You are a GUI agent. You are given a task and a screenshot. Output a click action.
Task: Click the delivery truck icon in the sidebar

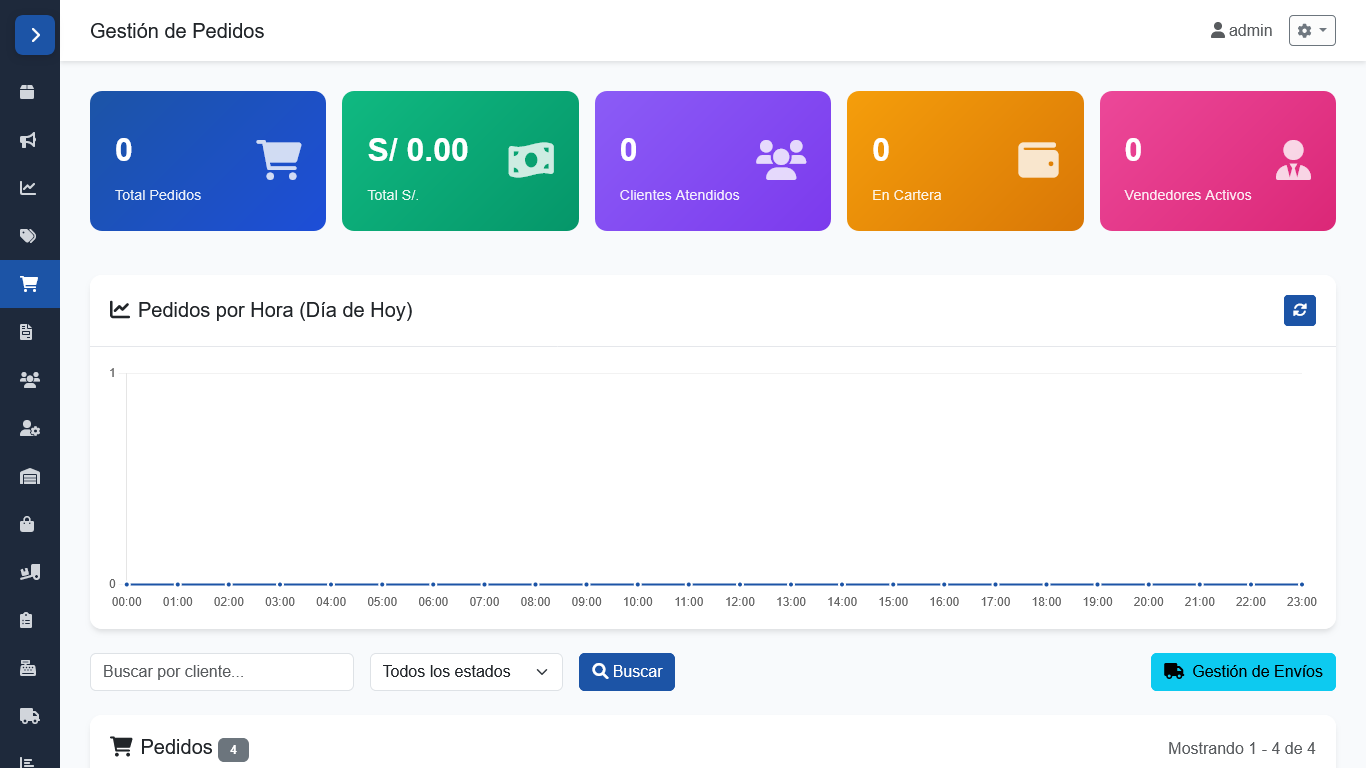click(30, 715)
